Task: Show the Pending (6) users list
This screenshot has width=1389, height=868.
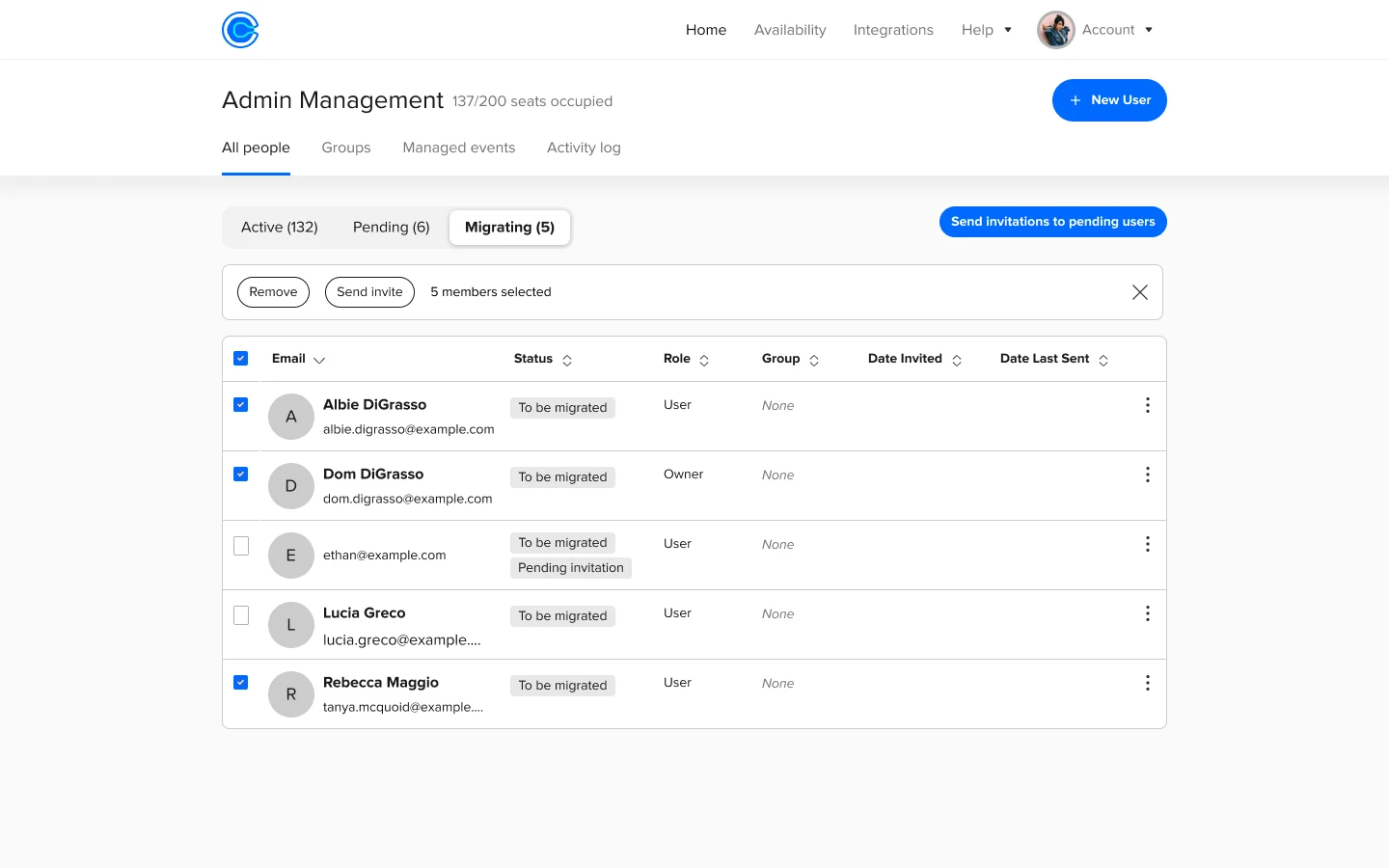Action: click(392, 228)
